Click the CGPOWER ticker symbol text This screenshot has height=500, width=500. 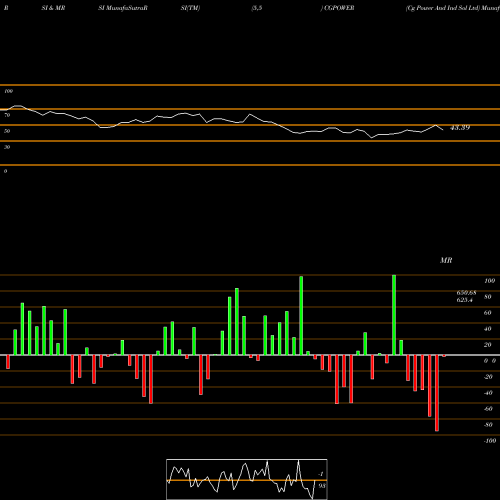point(339,8)
